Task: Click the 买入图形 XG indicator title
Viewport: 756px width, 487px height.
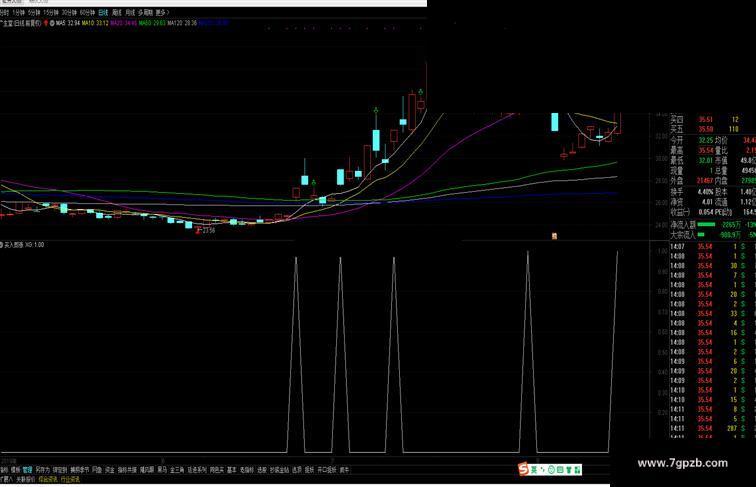Action: click(24, 245)
